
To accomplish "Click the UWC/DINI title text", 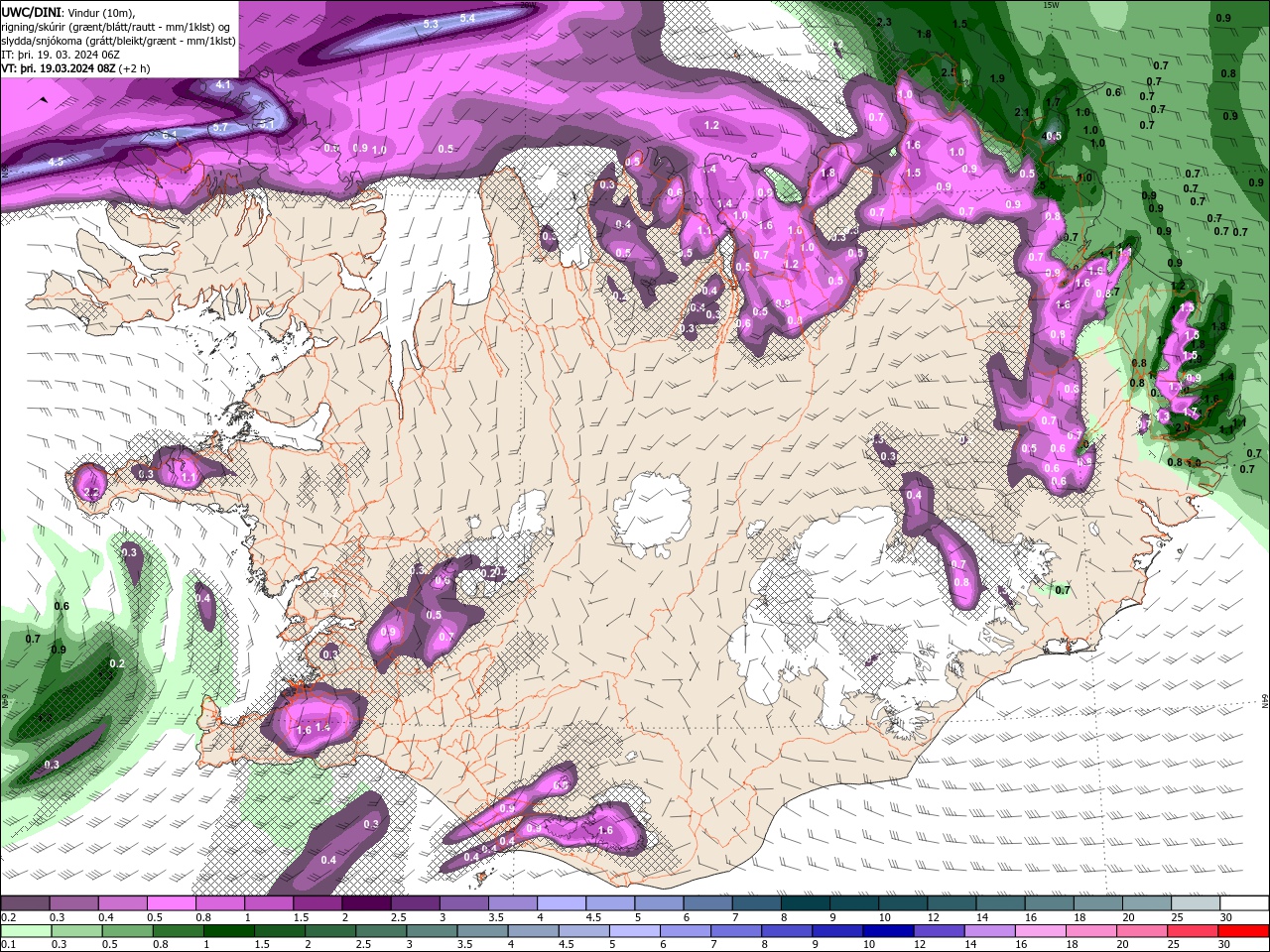I will [32, 12].
